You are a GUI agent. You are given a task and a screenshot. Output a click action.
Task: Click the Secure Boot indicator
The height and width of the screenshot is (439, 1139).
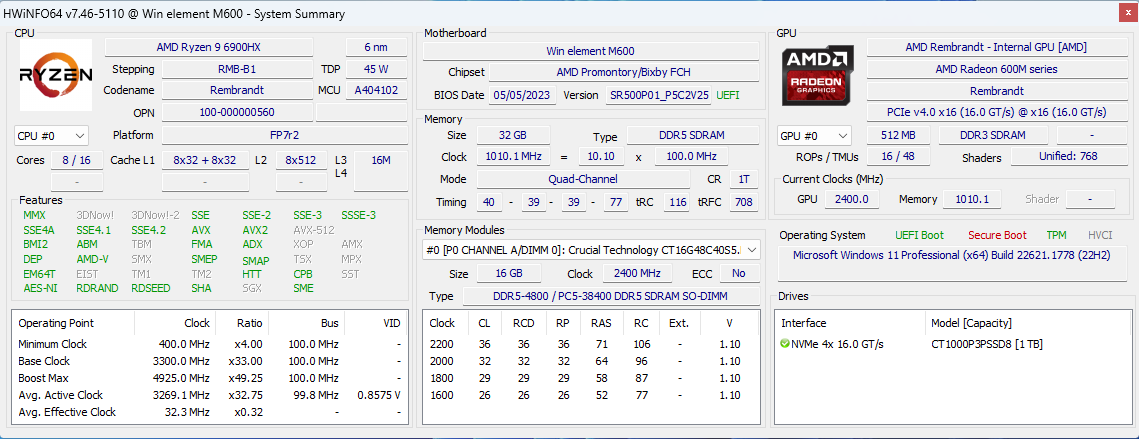coord(997,235)
